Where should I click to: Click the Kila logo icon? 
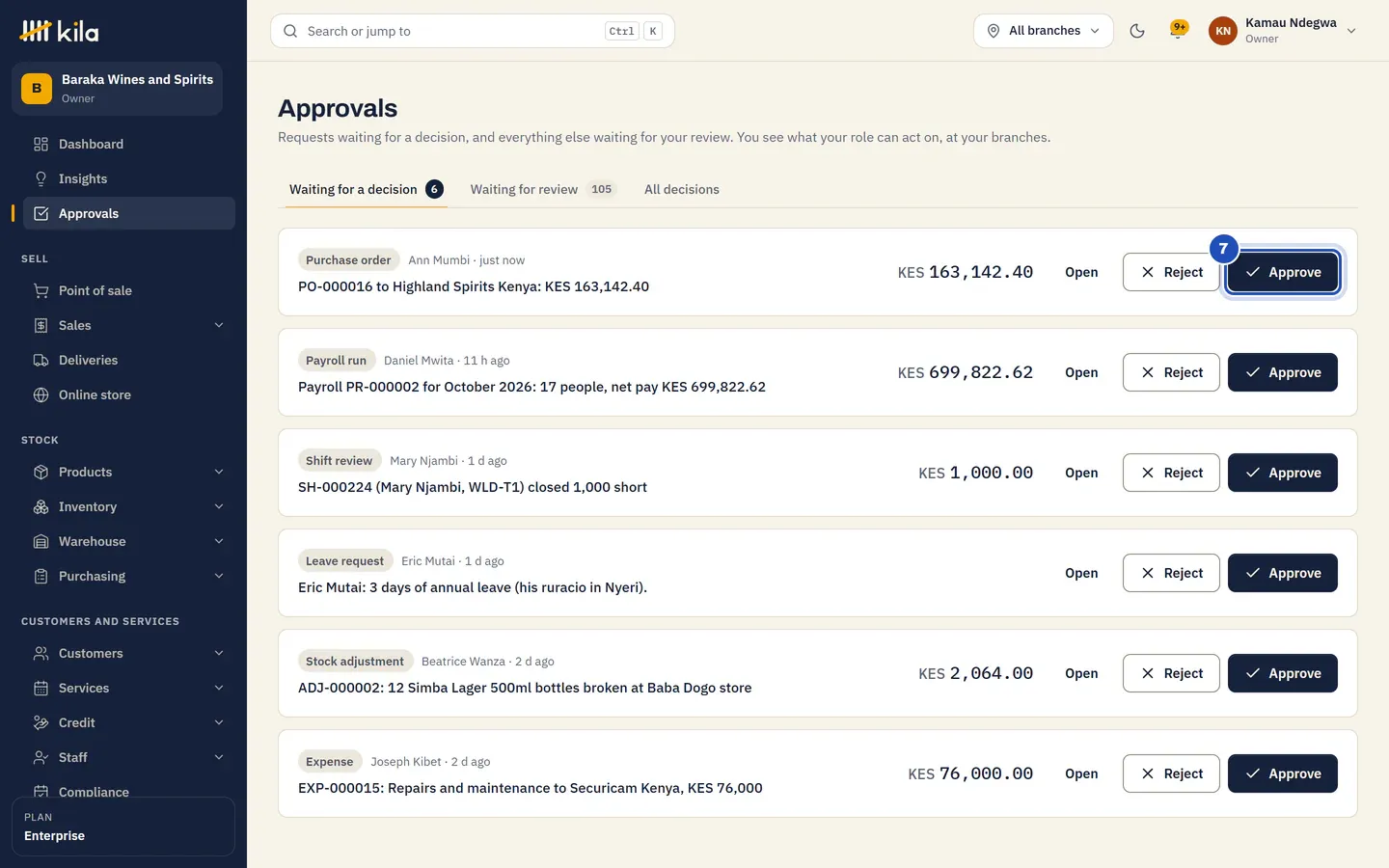(x=36, y=31)
